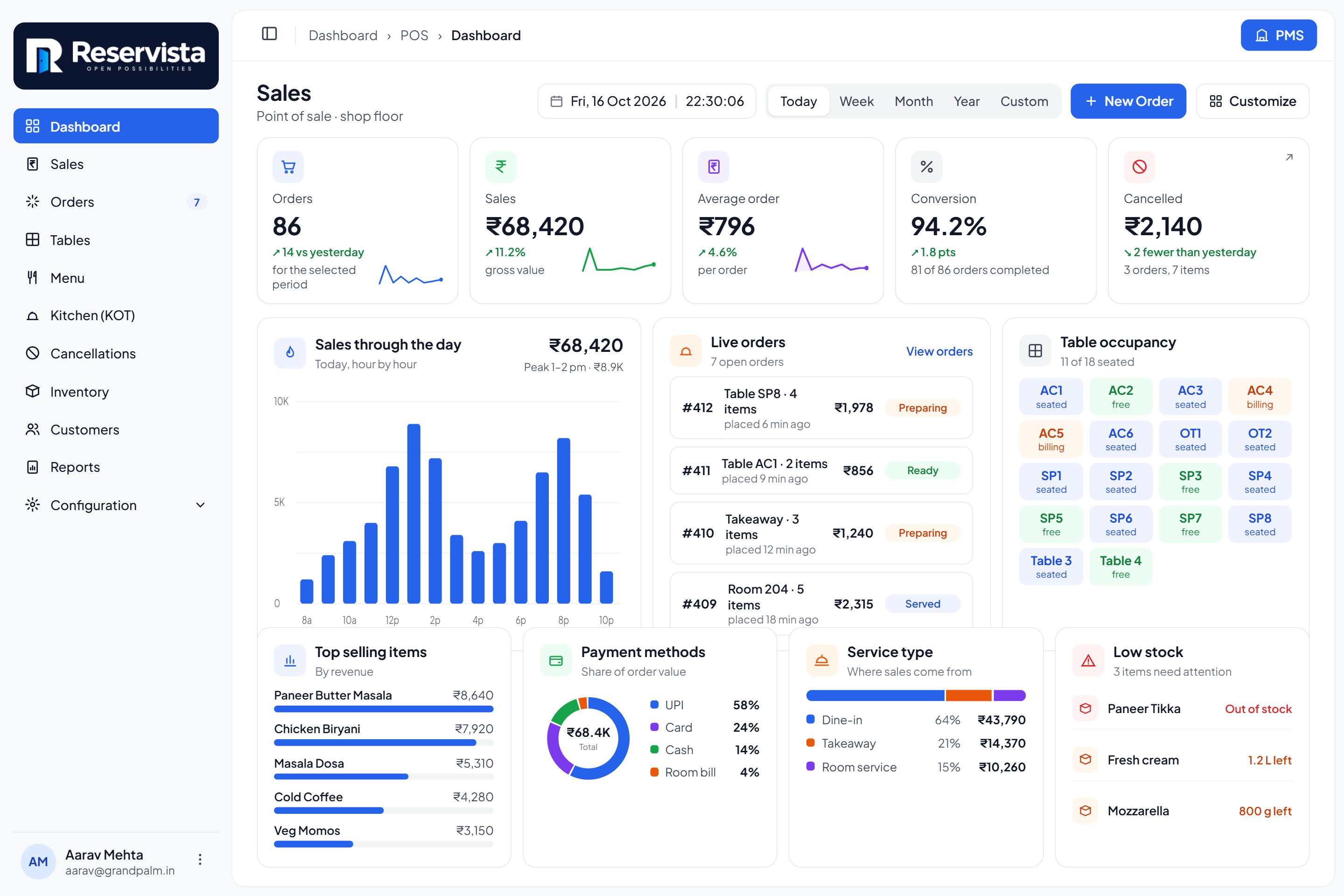Click the Reports chart icon
This screenshot has height=896, width=1344.
(33, 467)
